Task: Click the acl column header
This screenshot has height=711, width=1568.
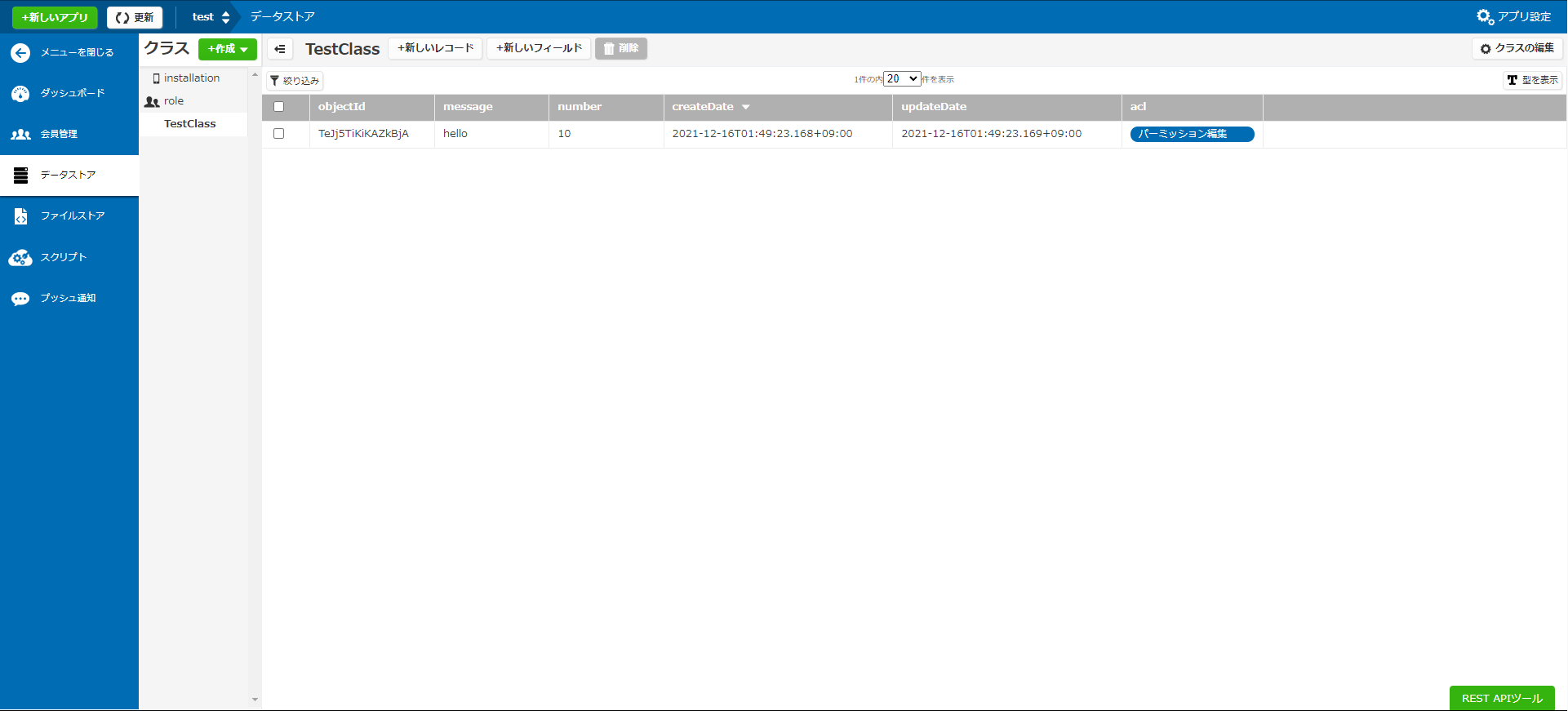Action: pos(1193,107)
